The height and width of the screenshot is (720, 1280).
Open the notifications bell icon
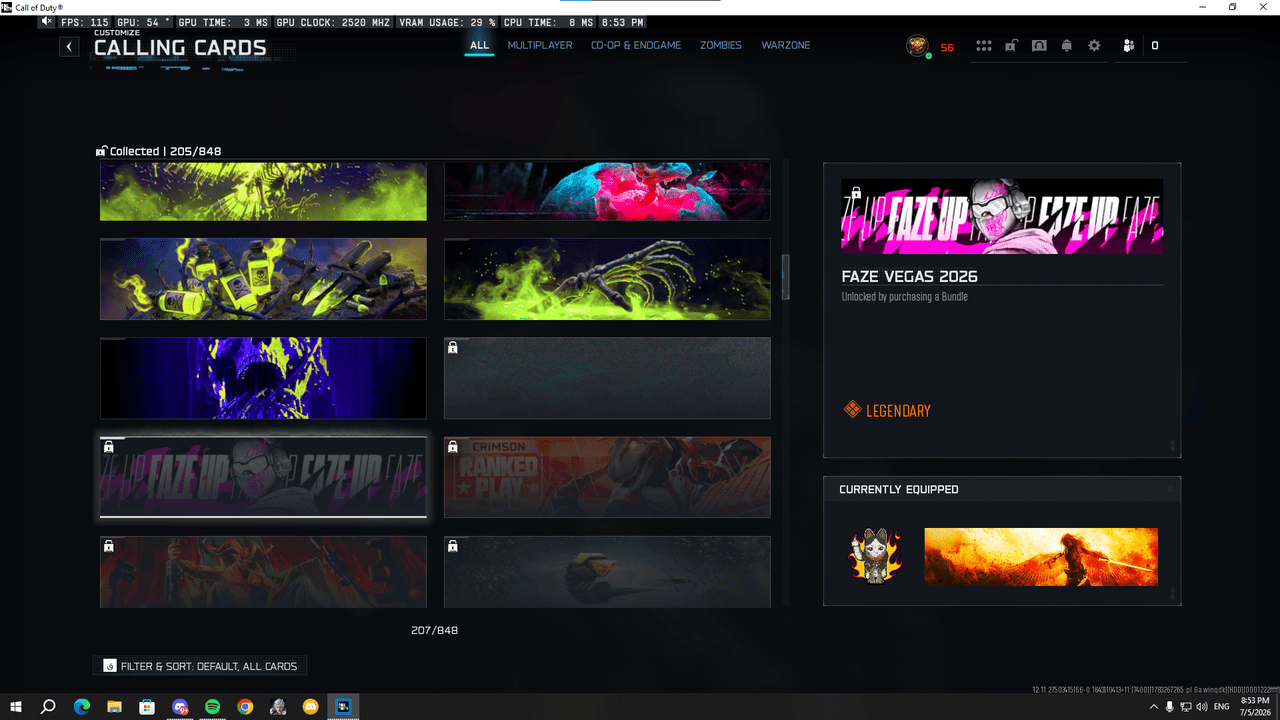point(1067,46)
